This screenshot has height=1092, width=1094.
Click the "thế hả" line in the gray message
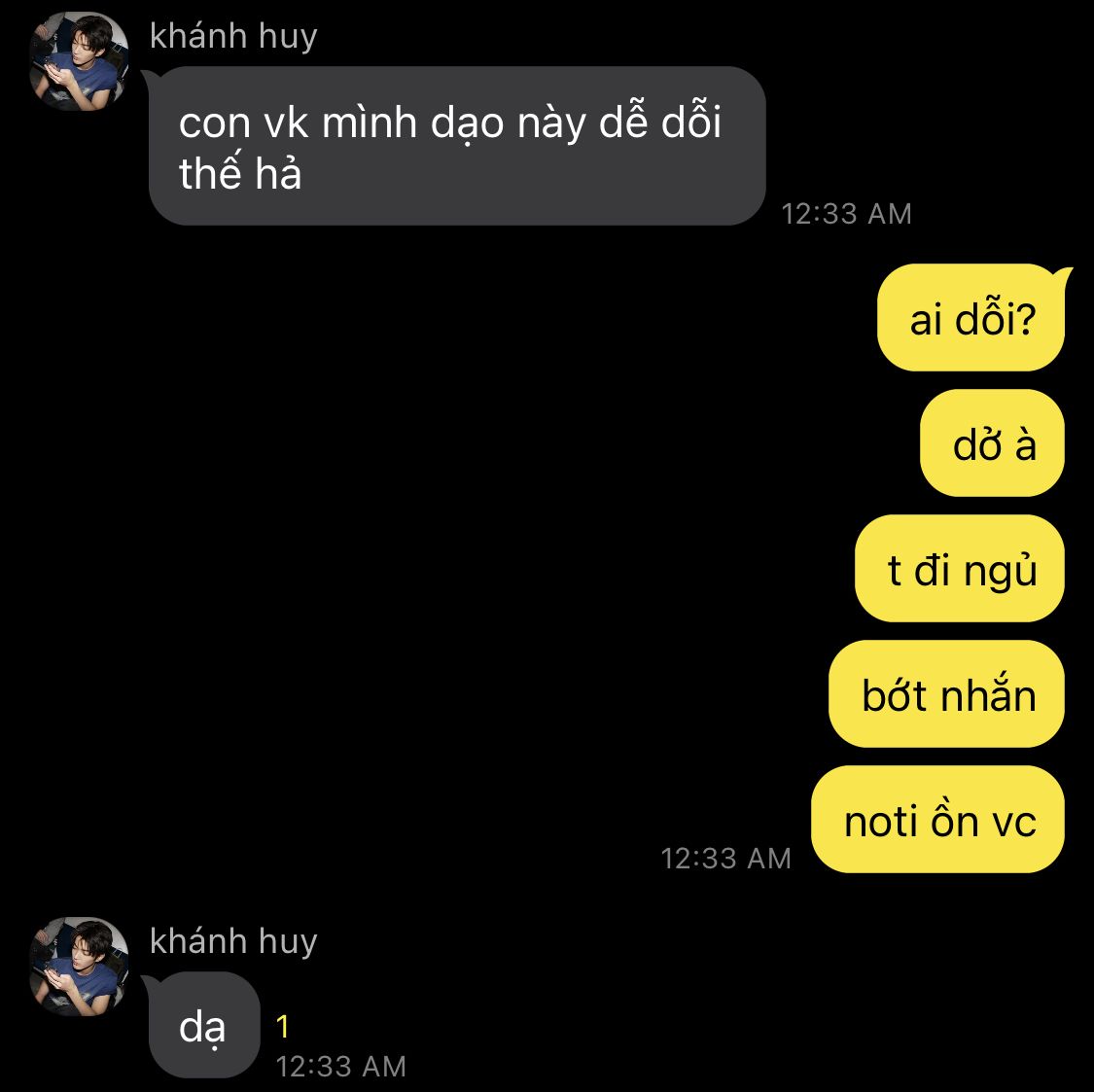coord(240,173)
